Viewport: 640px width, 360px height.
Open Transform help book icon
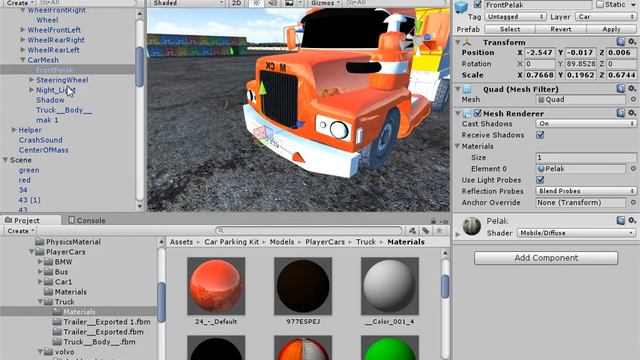(x=620, y=42)
